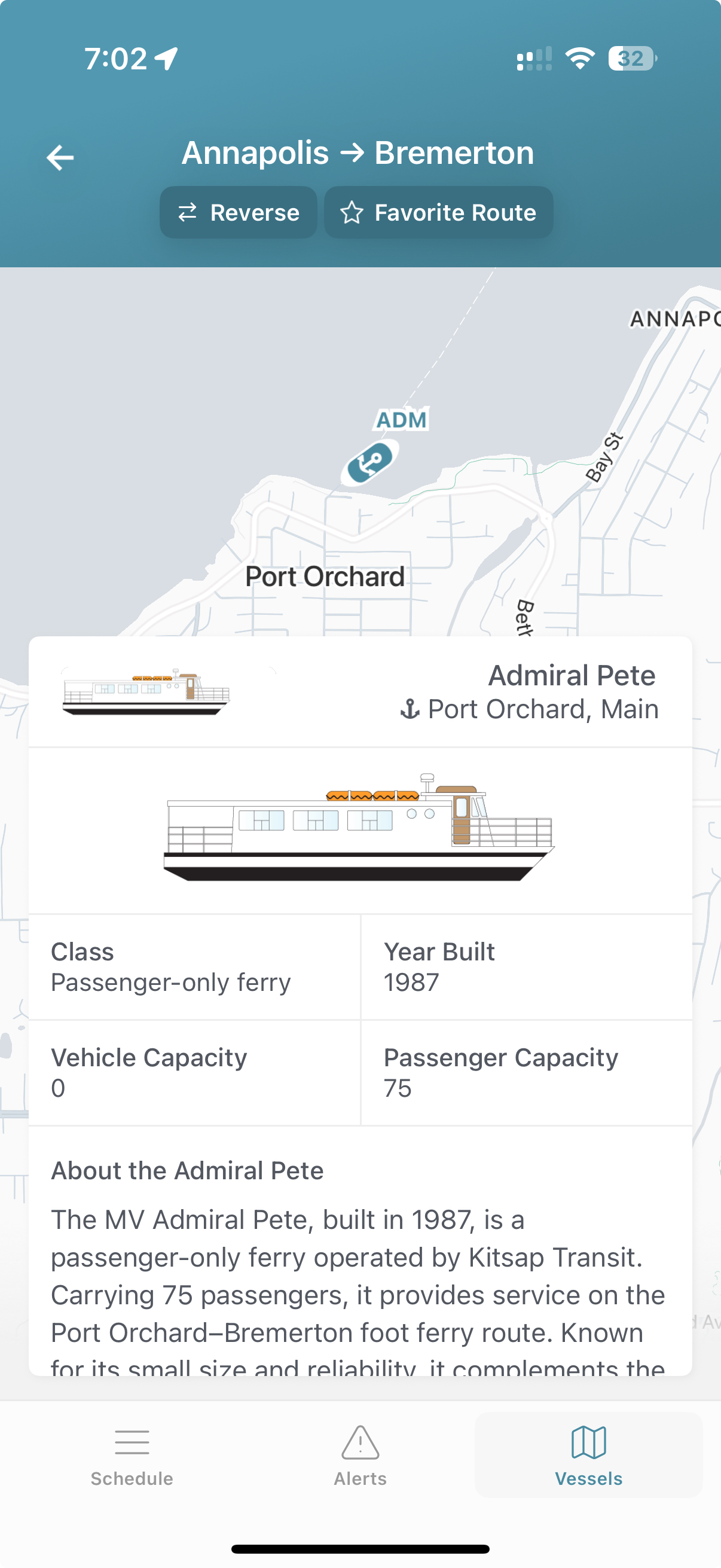Tap the Vessels map icon

coord(588,1442)
